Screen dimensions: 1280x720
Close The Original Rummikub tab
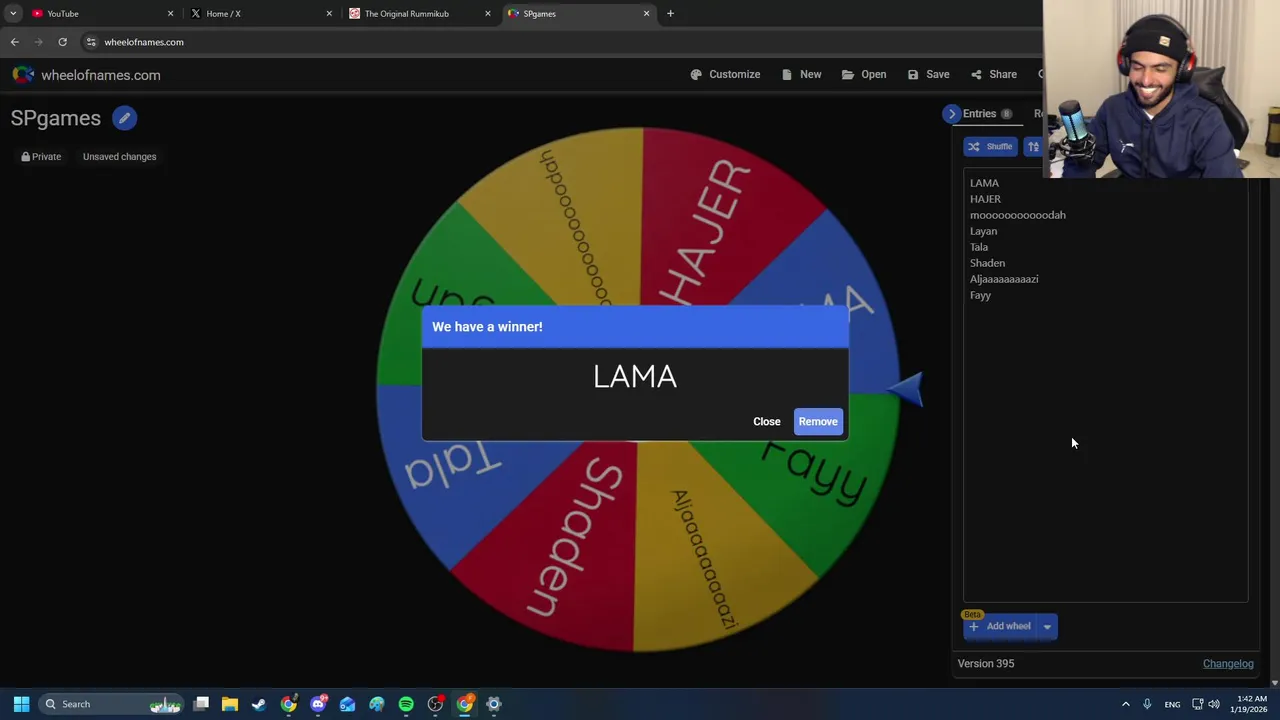click(488, 14)
